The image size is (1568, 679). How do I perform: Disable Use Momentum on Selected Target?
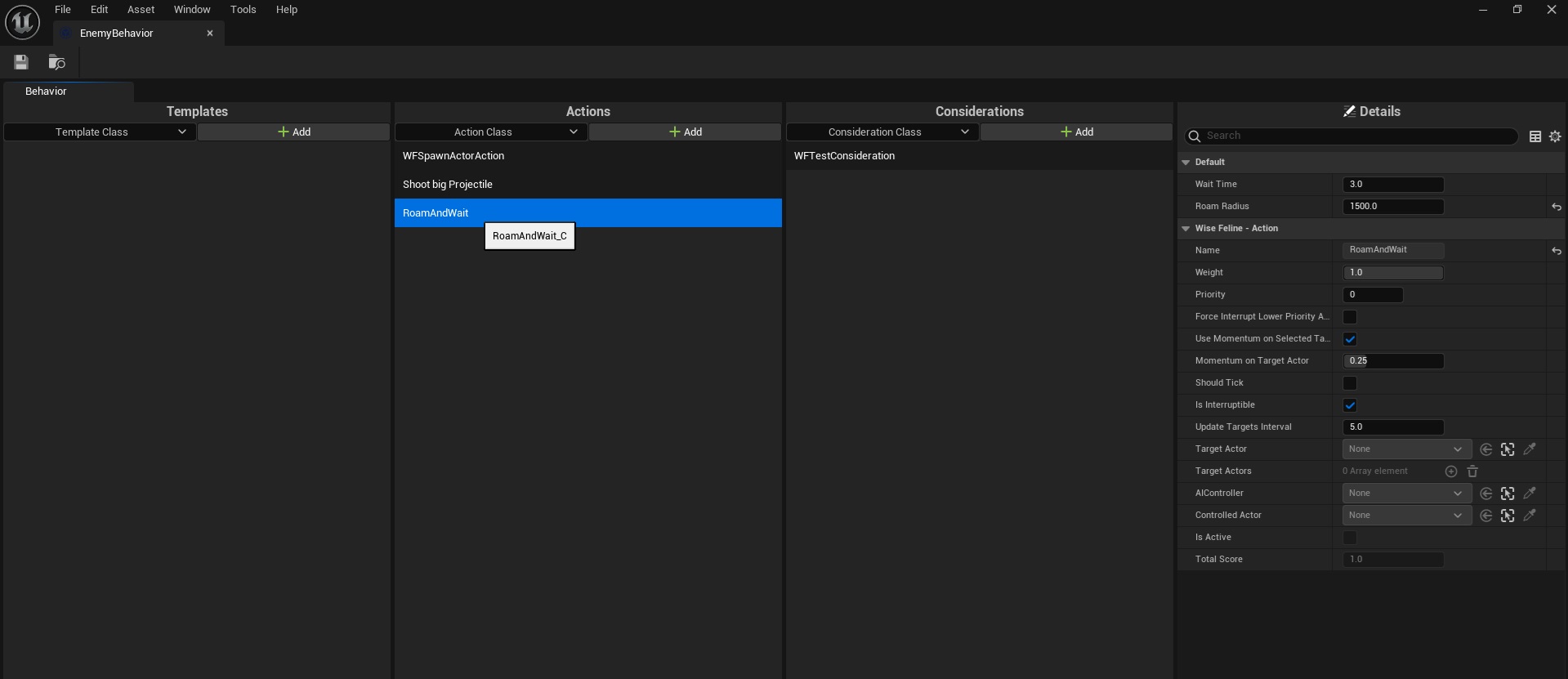coord(1350,339)
